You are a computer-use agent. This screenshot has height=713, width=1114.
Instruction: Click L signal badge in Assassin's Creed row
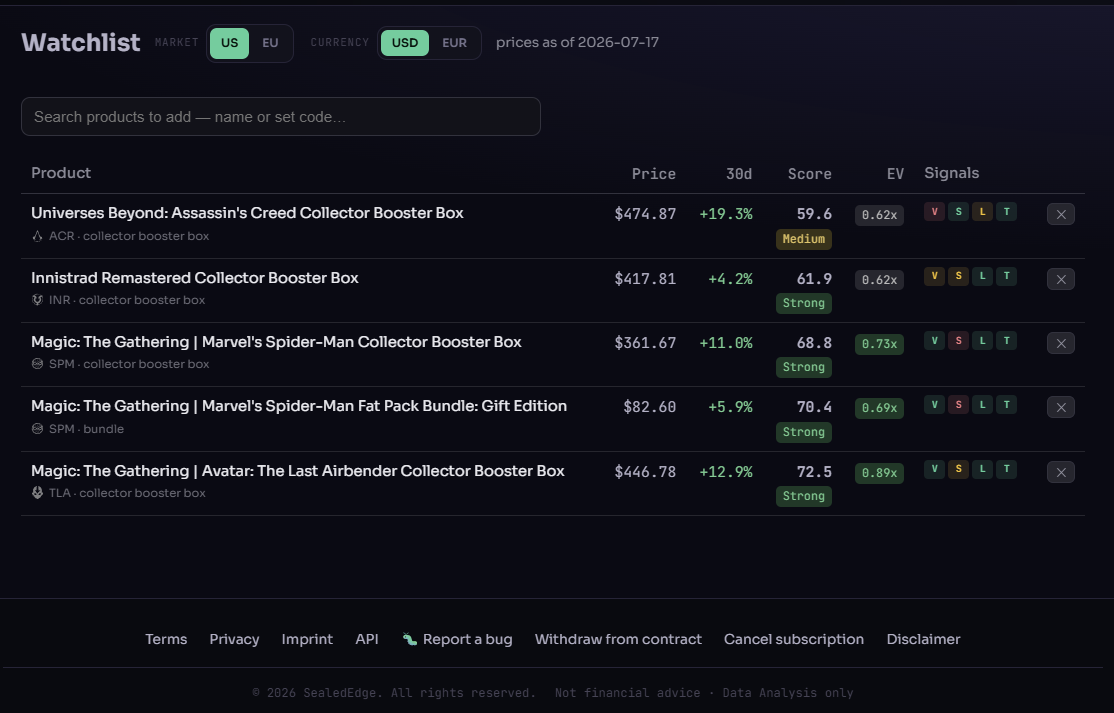[x=983, y=212]
